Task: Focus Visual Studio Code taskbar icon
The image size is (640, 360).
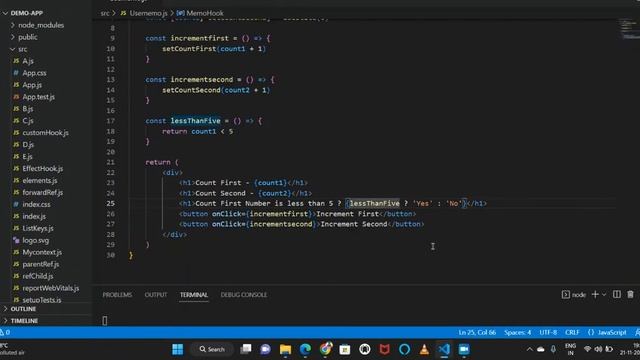Action: [x=444, y=349]
